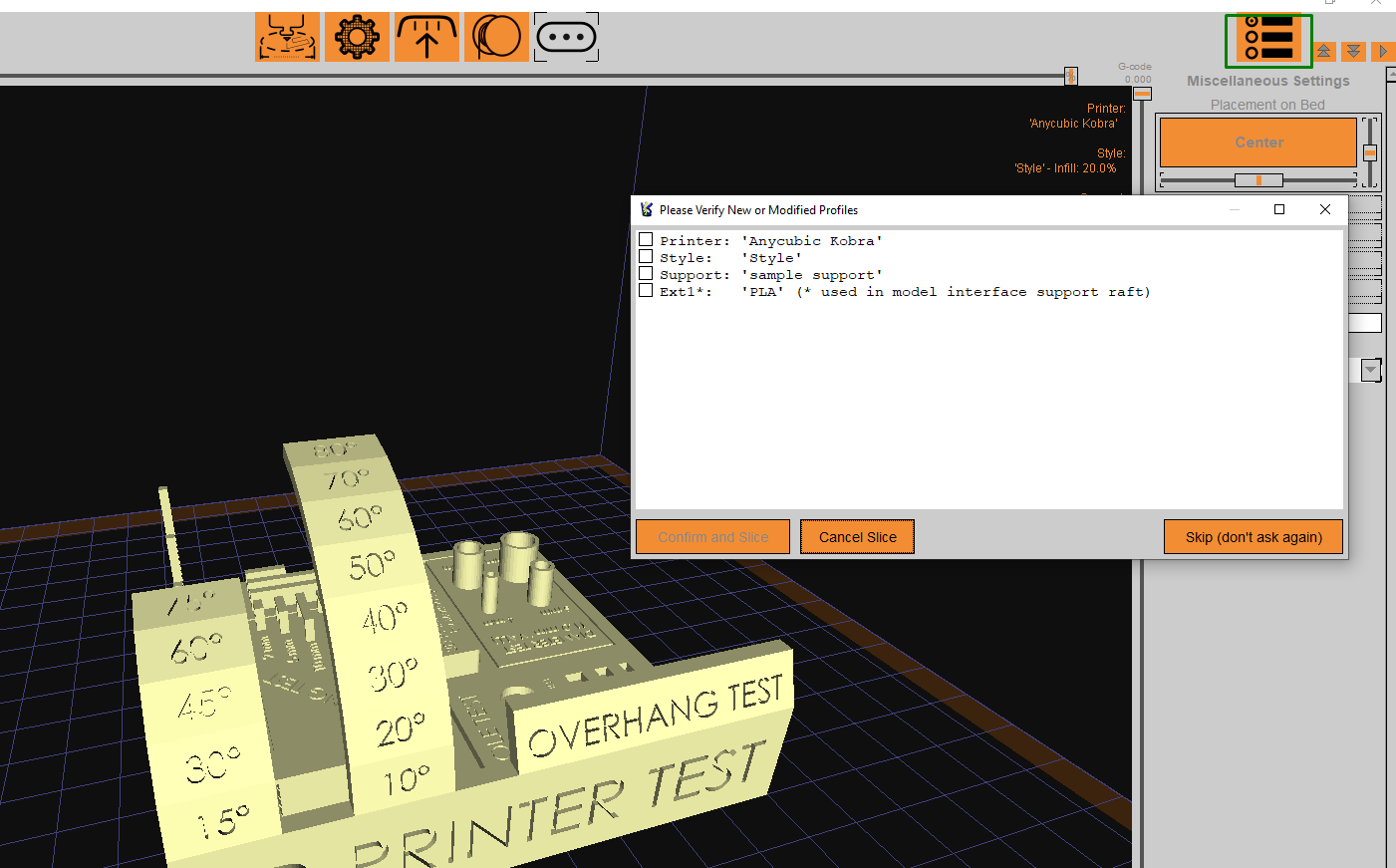The height and width of the screenshot is (868, 1396).
Task: Click the G-code layer slider handle
Action: tap(1142, 94)
